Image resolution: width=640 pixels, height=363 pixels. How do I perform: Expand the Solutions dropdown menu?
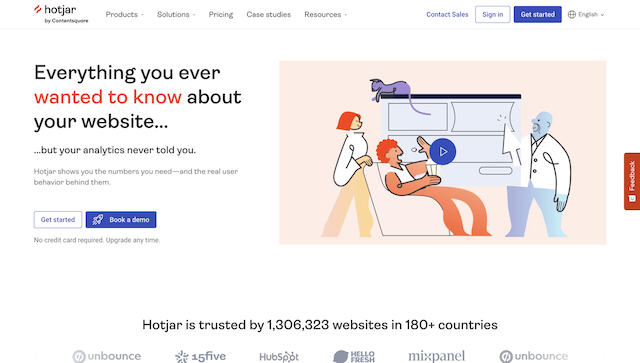coord(176,15)
